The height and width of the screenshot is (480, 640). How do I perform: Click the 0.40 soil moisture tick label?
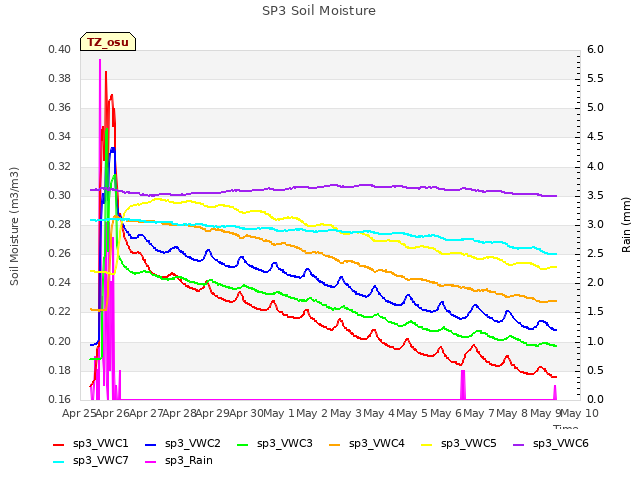[60, 49]
